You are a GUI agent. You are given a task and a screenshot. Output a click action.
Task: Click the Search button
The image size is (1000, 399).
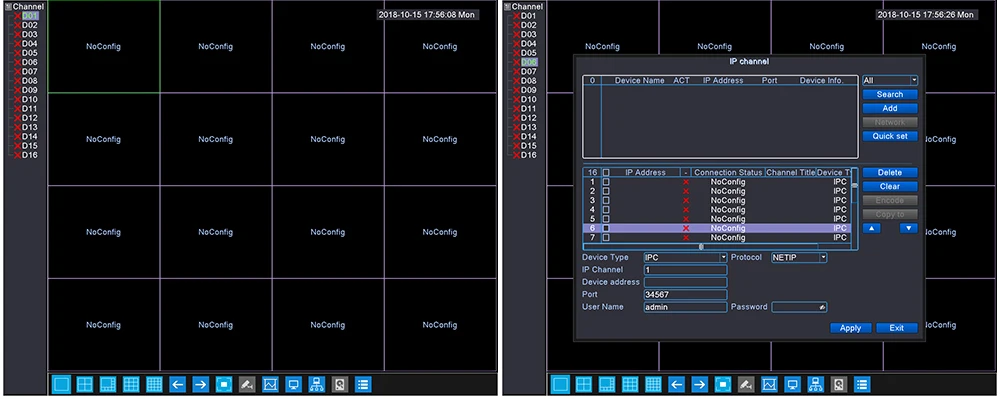890,94
